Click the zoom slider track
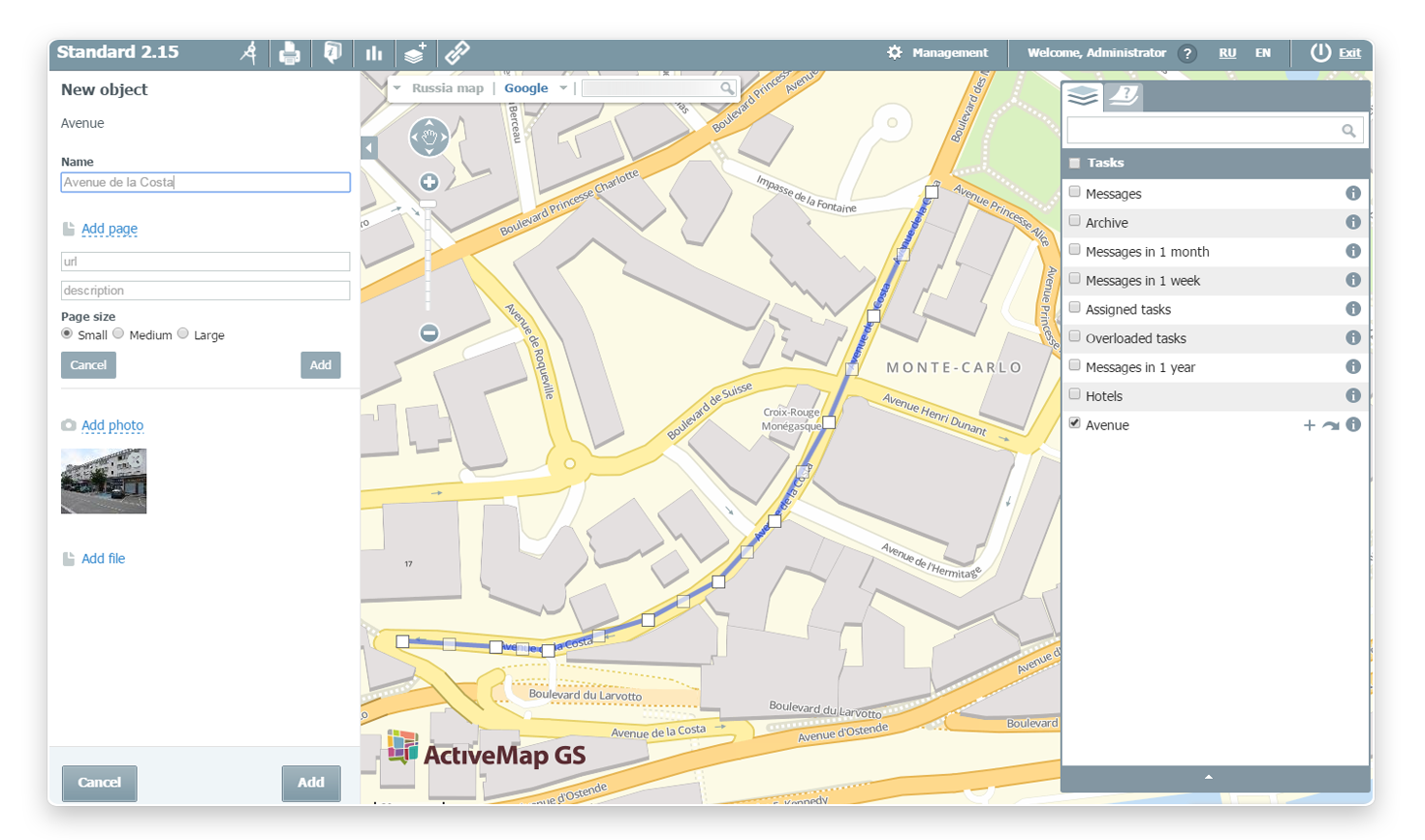This screenshot has width=1425, height=840. (x=428, y=262)
